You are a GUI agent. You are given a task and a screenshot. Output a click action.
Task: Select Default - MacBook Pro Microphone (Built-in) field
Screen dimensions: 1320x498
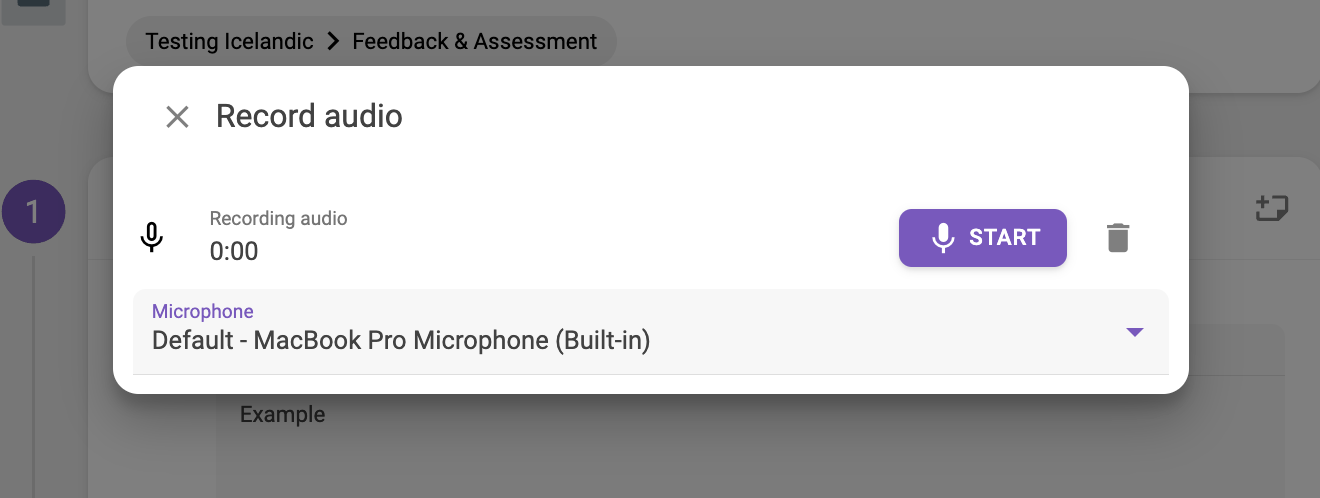651,332
